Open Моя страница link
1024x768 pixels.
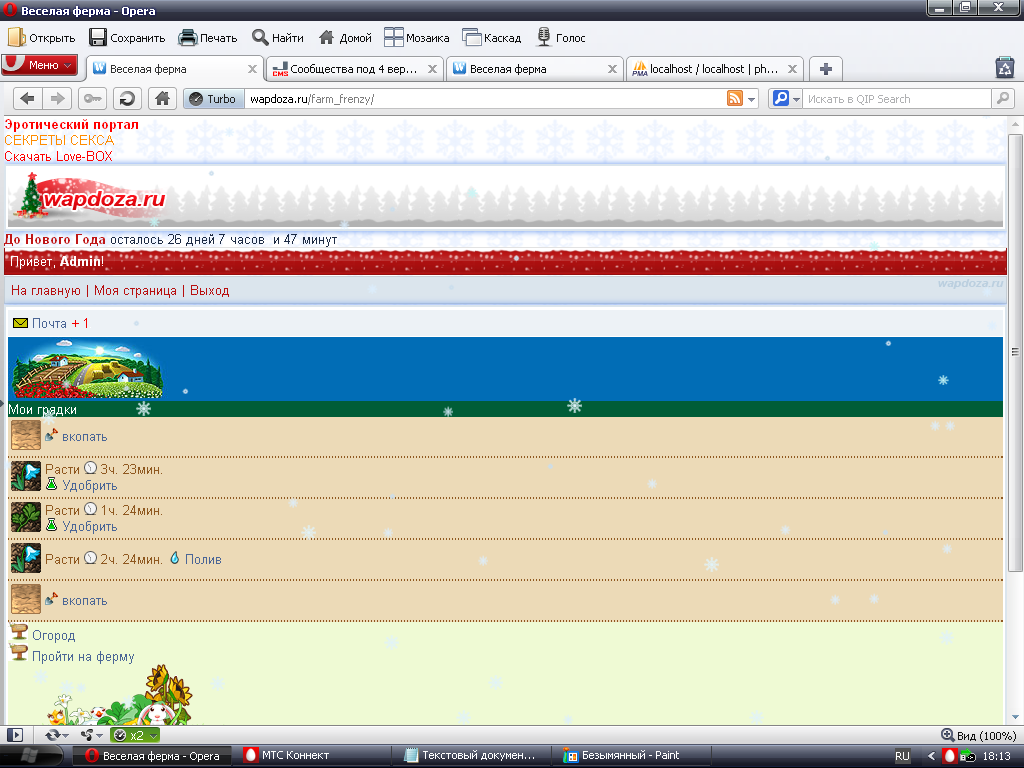click(135, 291)
